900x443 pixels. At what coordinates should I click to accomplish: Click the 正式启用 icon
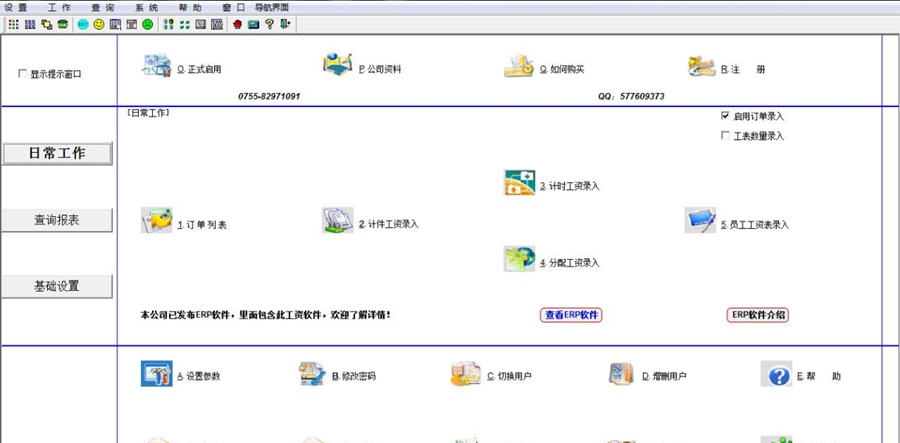[156, 66]
